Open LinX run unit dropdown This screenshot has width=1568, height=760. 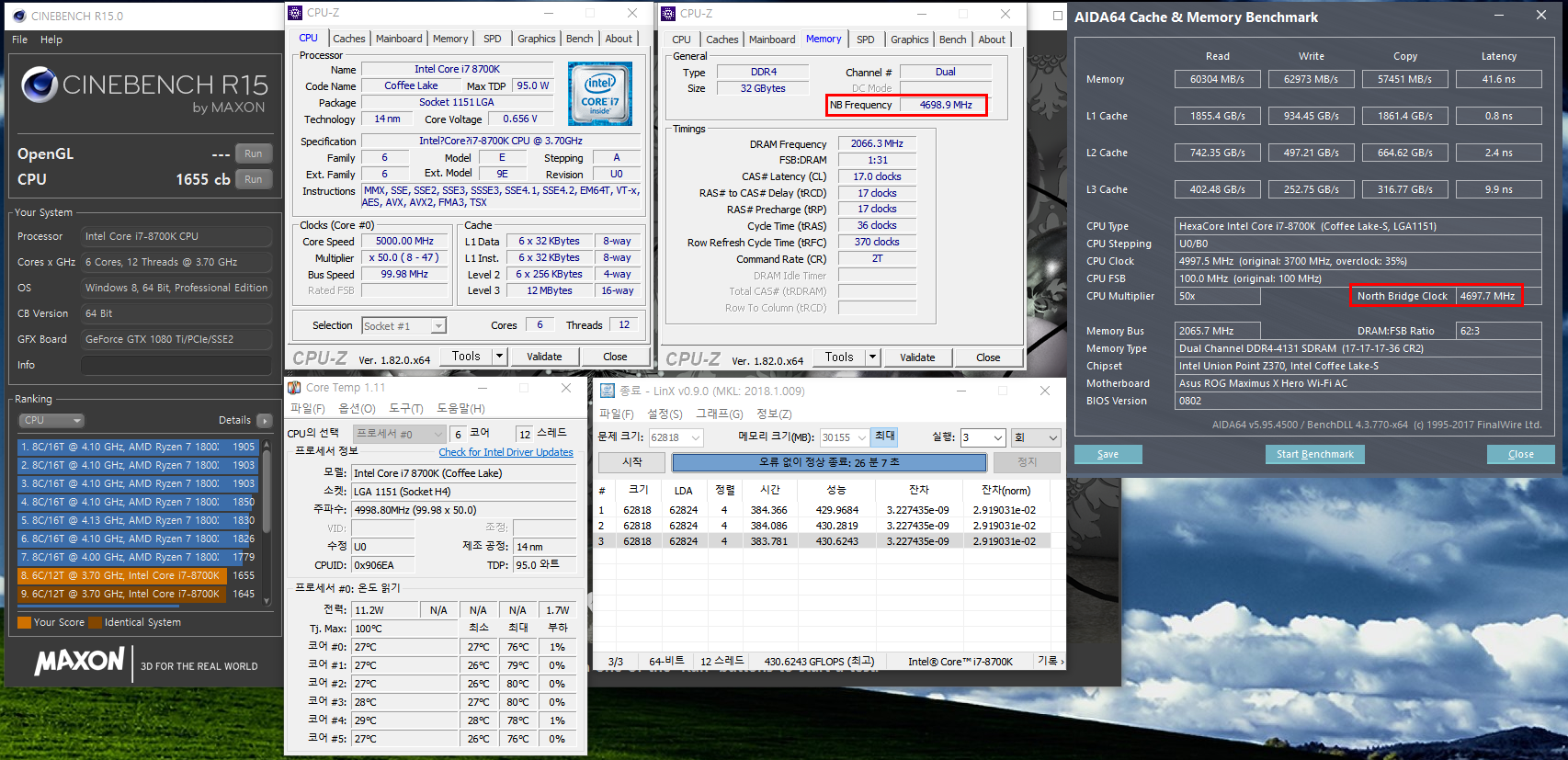[x=1037, y=438]
